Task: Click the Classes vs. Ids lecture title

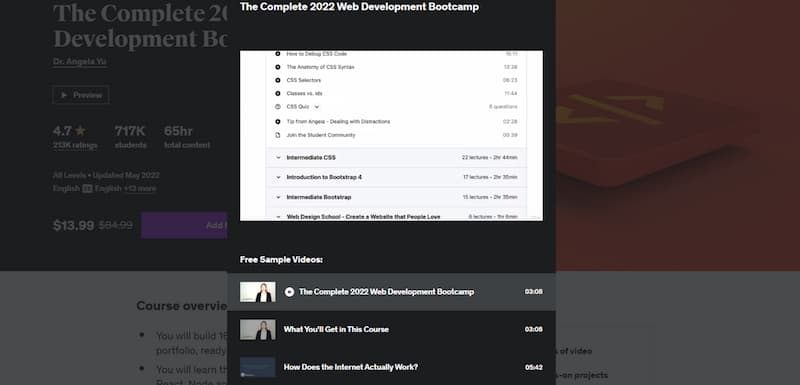Action: (305, 93)
